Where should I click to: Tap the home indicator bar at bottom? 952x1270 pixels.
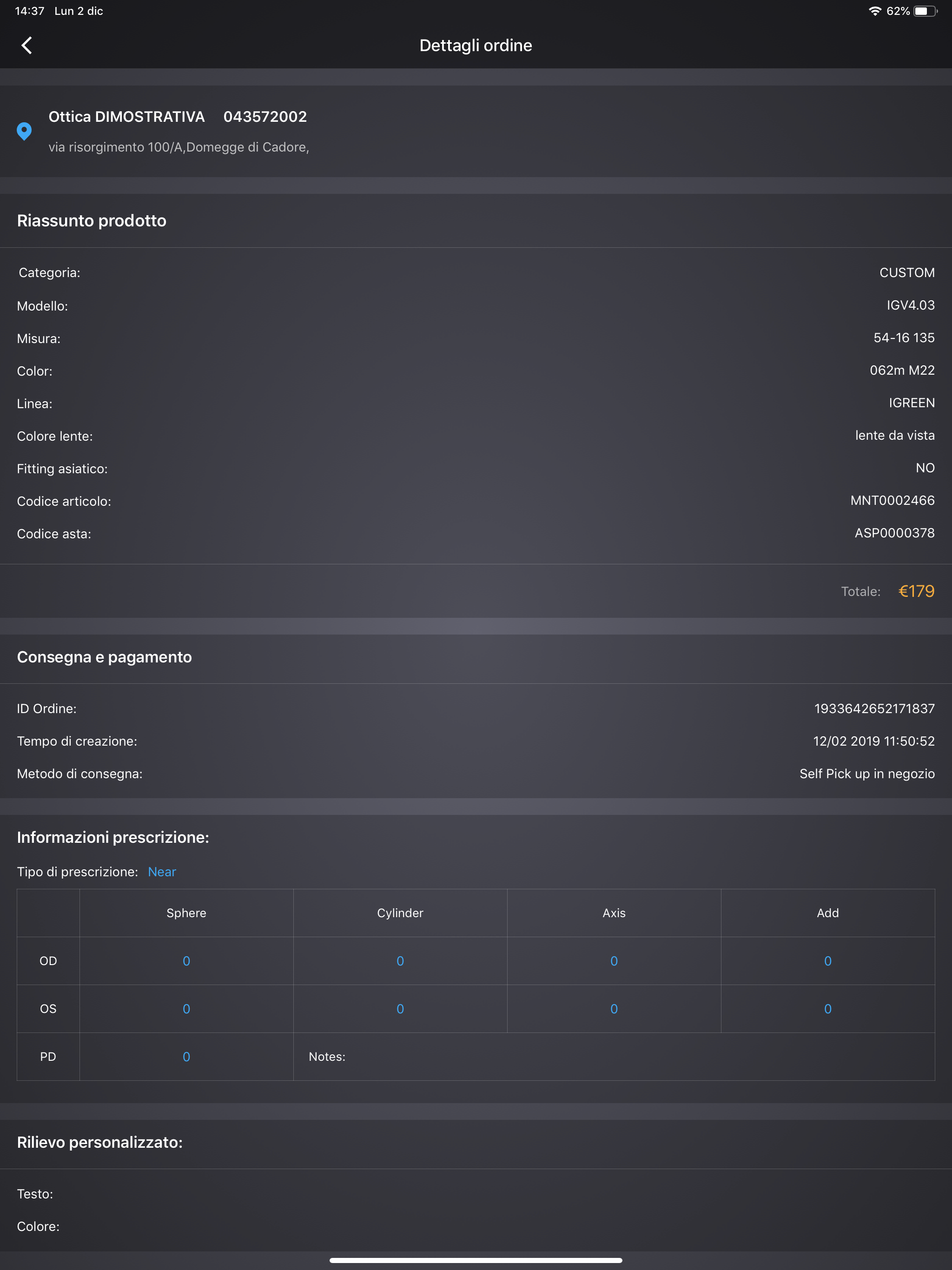476,1260
